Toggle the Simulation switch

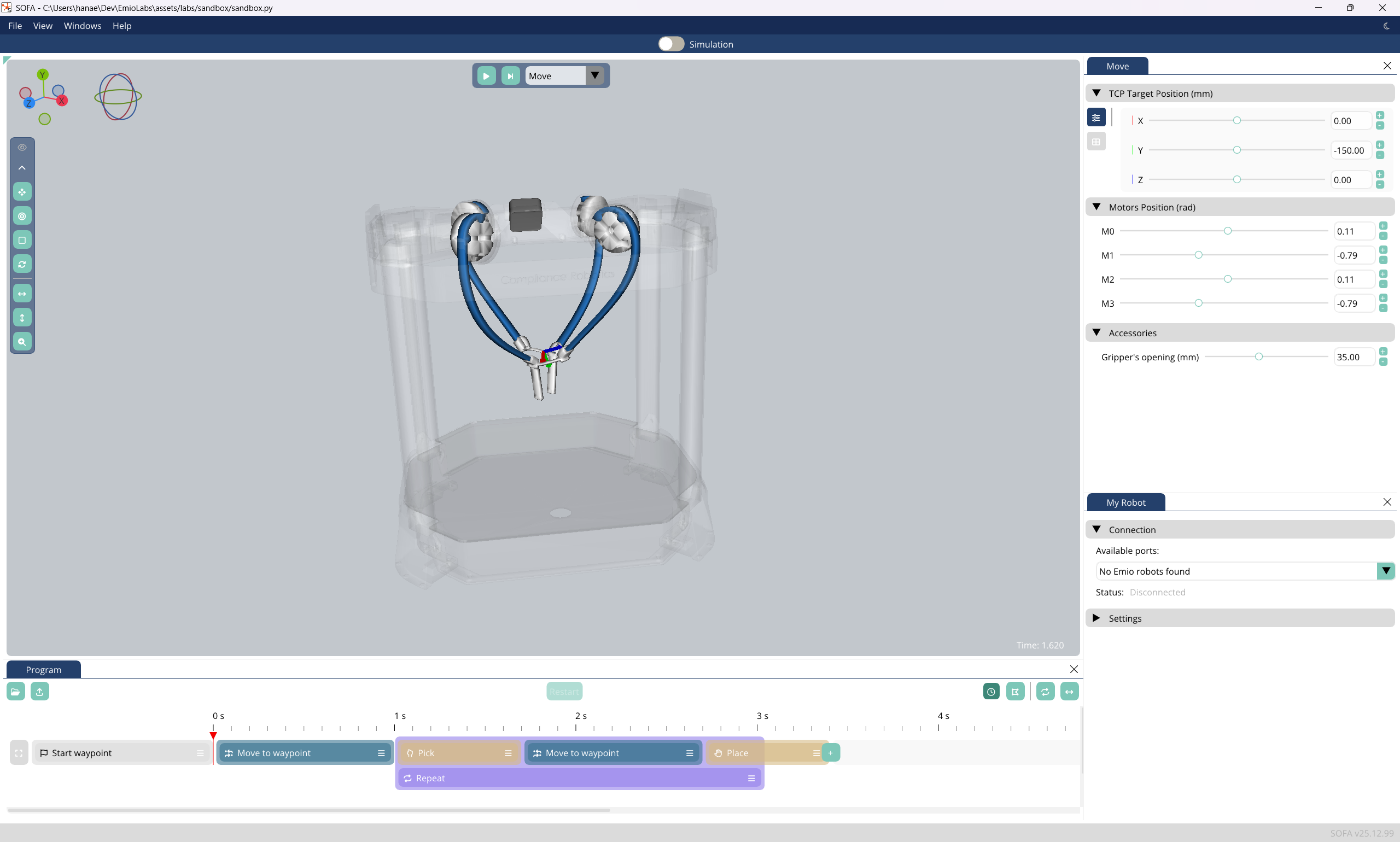[671, 44]
